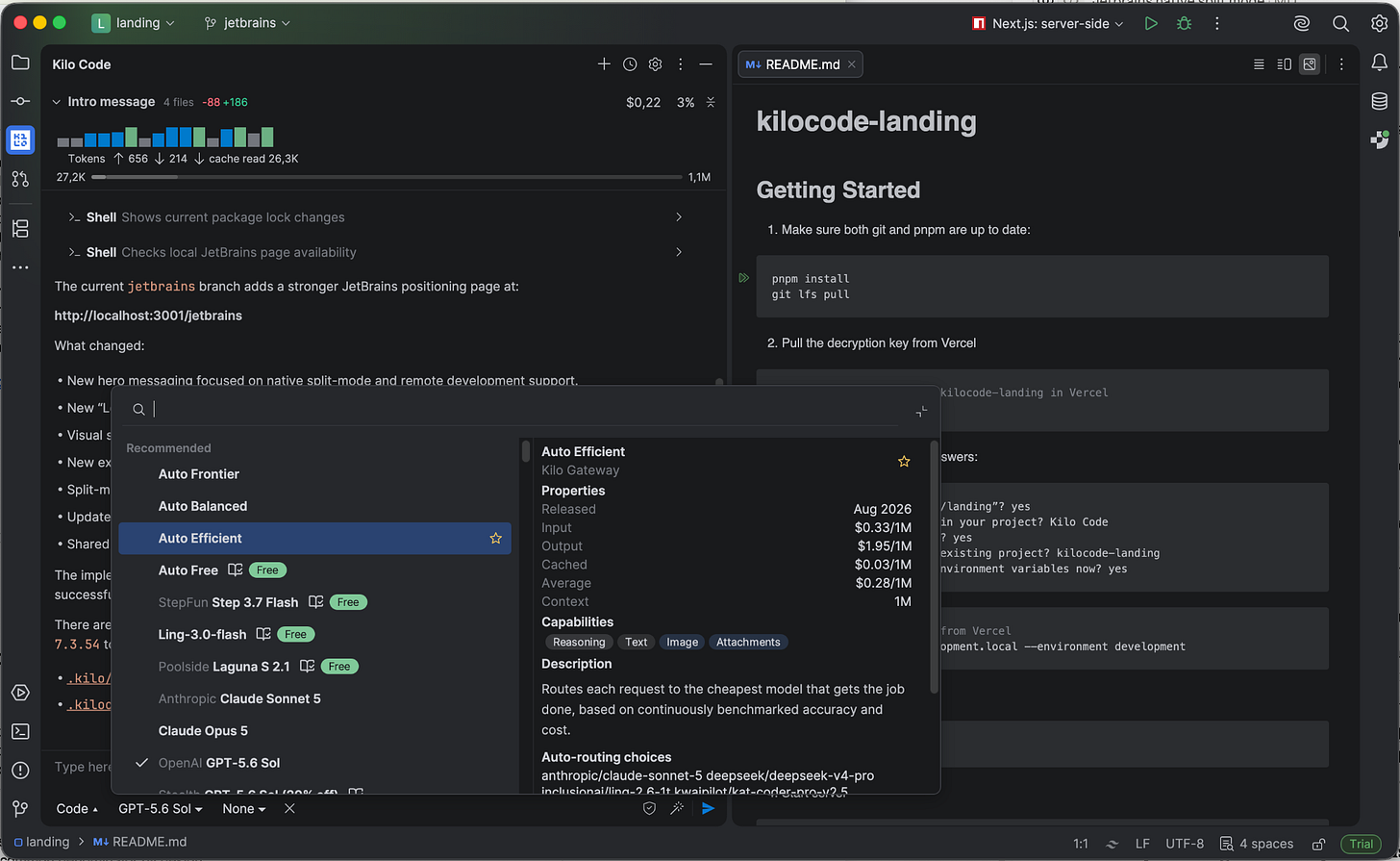Screen dimensions: 1400x861
Task: Switch to the README.md editor tab
Action: click(801, 64)
